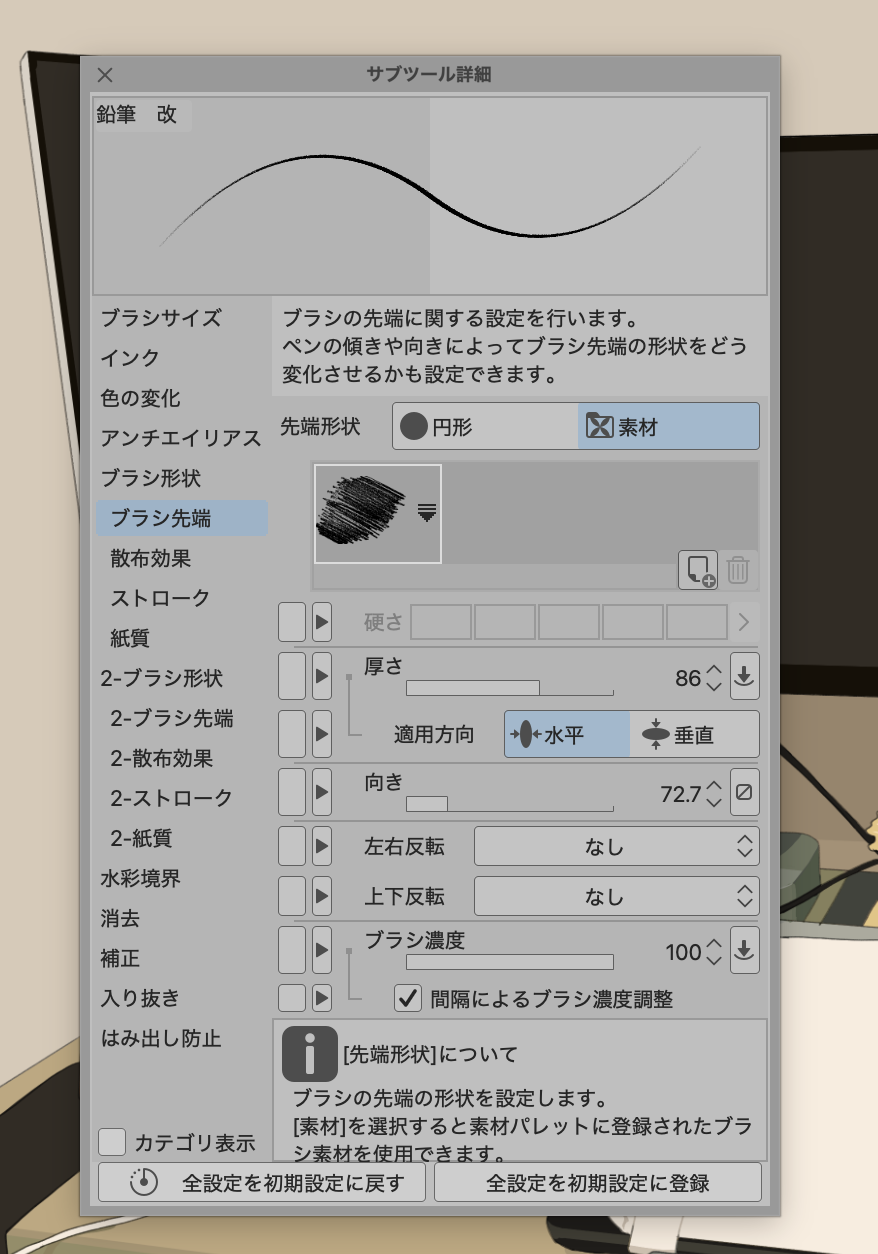Open the 厚さ dynamics settings button
The height and width of the screenshot is (1254, 878).
click(x=744, y=677)
